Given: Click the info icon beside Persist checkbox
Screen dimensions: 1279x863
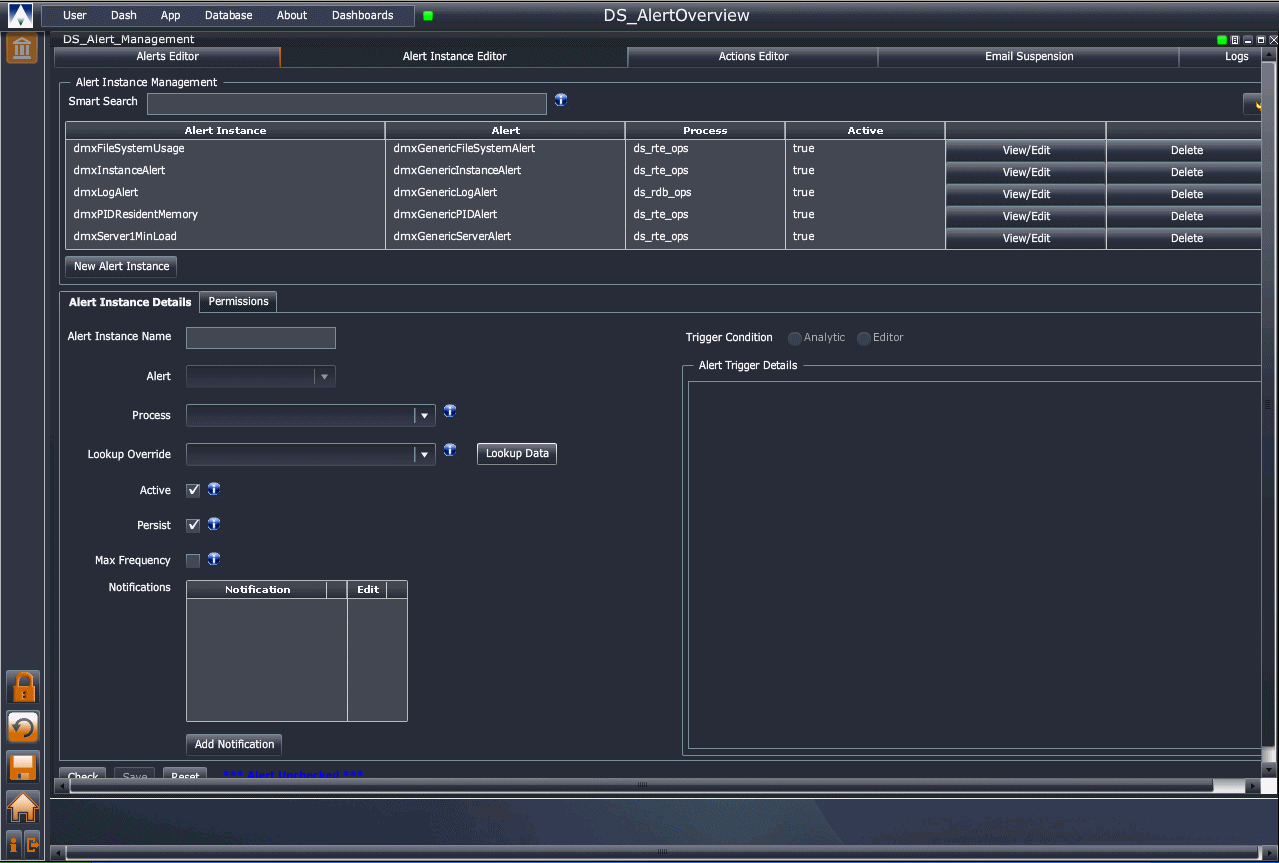Looking at the screenshot, I should (x=214, y=524).
